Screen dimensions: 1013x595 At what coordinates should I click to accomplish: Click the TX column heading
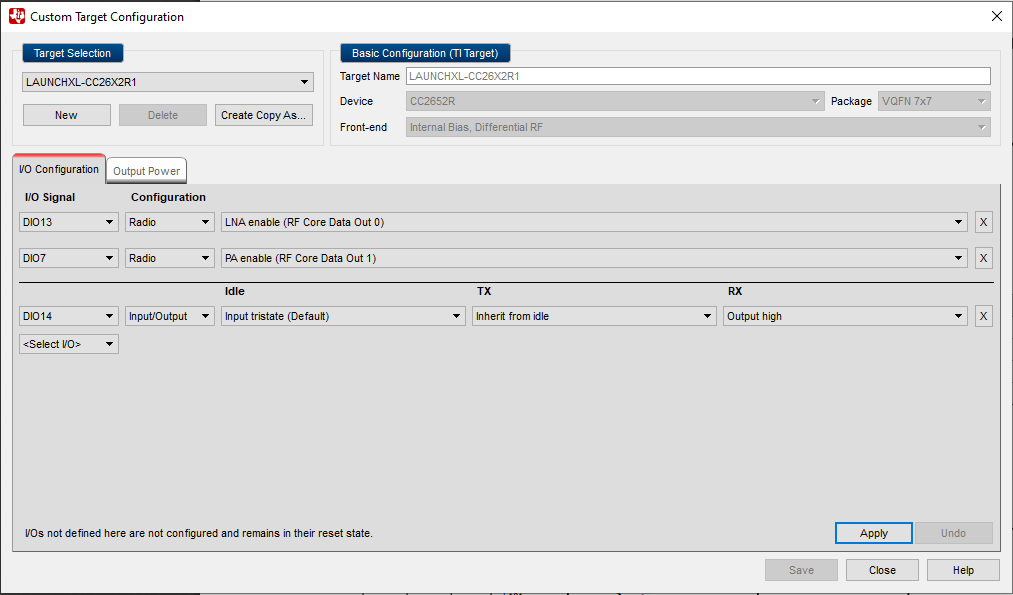pyautogui.click(x=484, y=291)
